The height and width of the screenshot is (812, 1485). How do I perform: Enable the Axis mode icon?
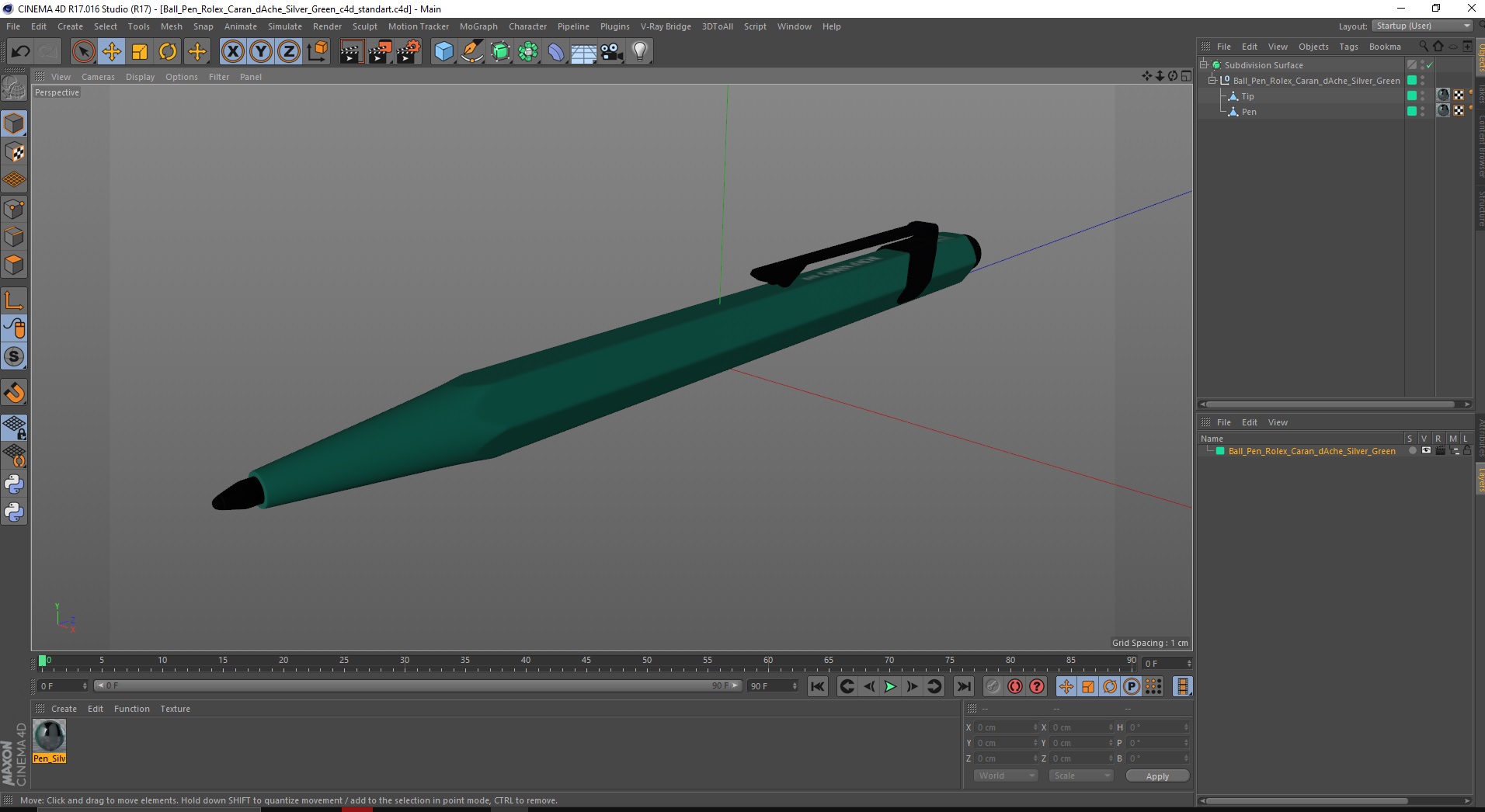point(14,300)
